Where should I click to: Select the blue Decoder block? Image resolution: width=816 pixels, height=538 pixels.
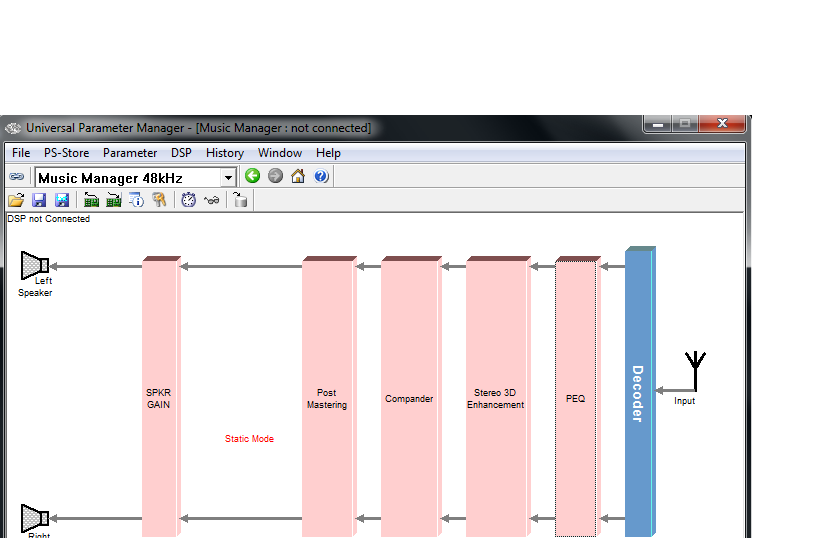640,391
